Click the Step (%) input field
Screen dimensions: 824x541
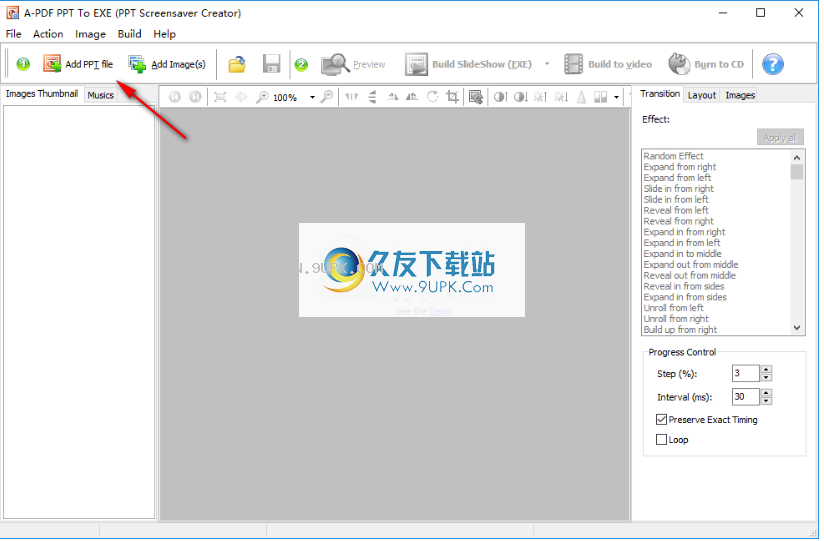tap(745, 374)
